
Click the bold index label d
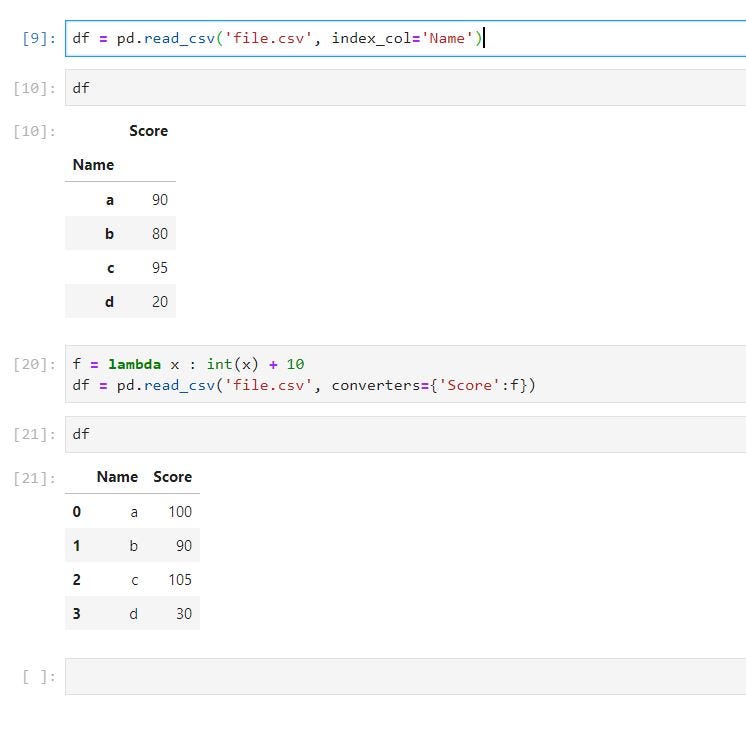[x=109, y=302]
